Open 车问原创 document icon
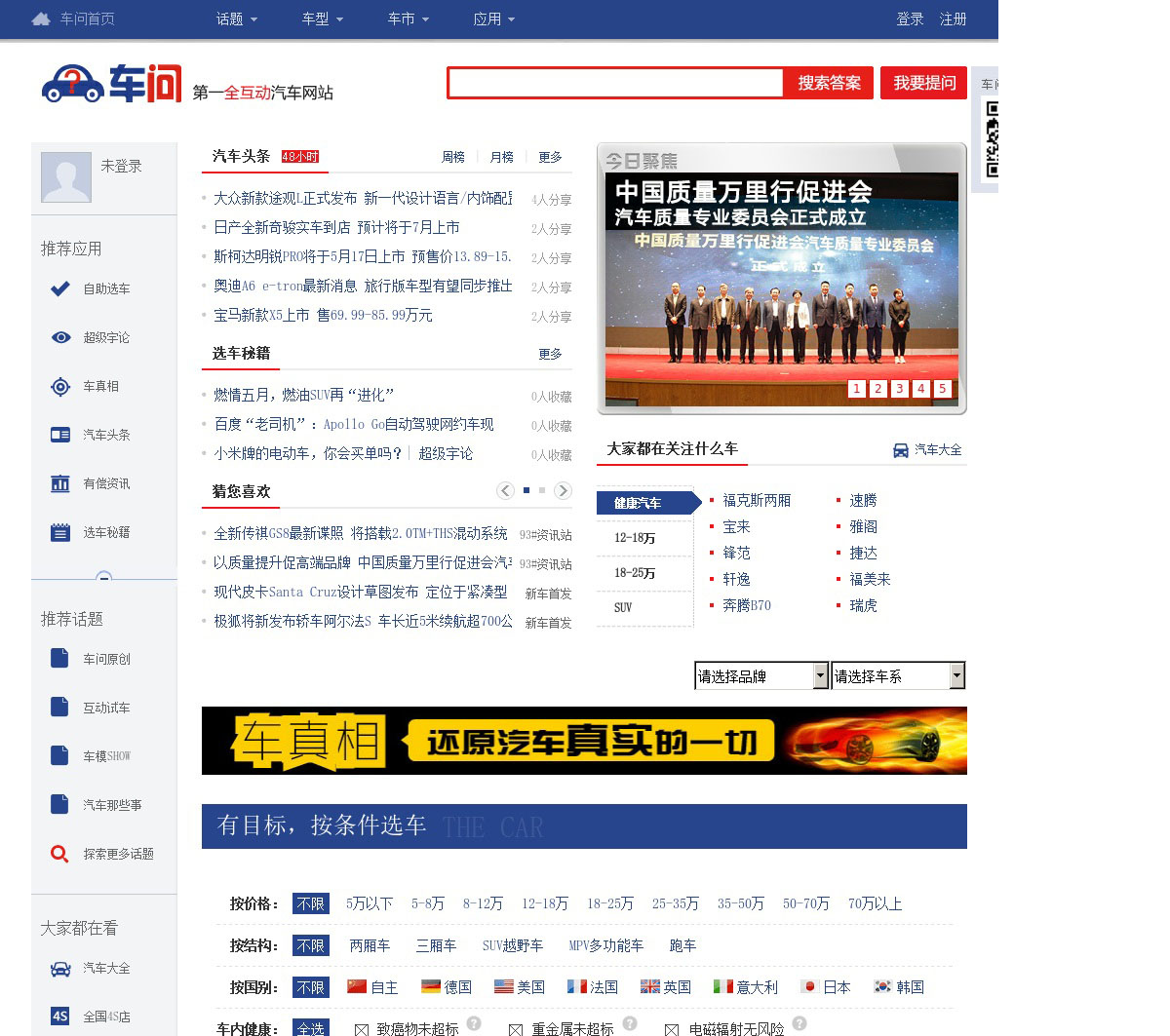 [x=59, y=659]
